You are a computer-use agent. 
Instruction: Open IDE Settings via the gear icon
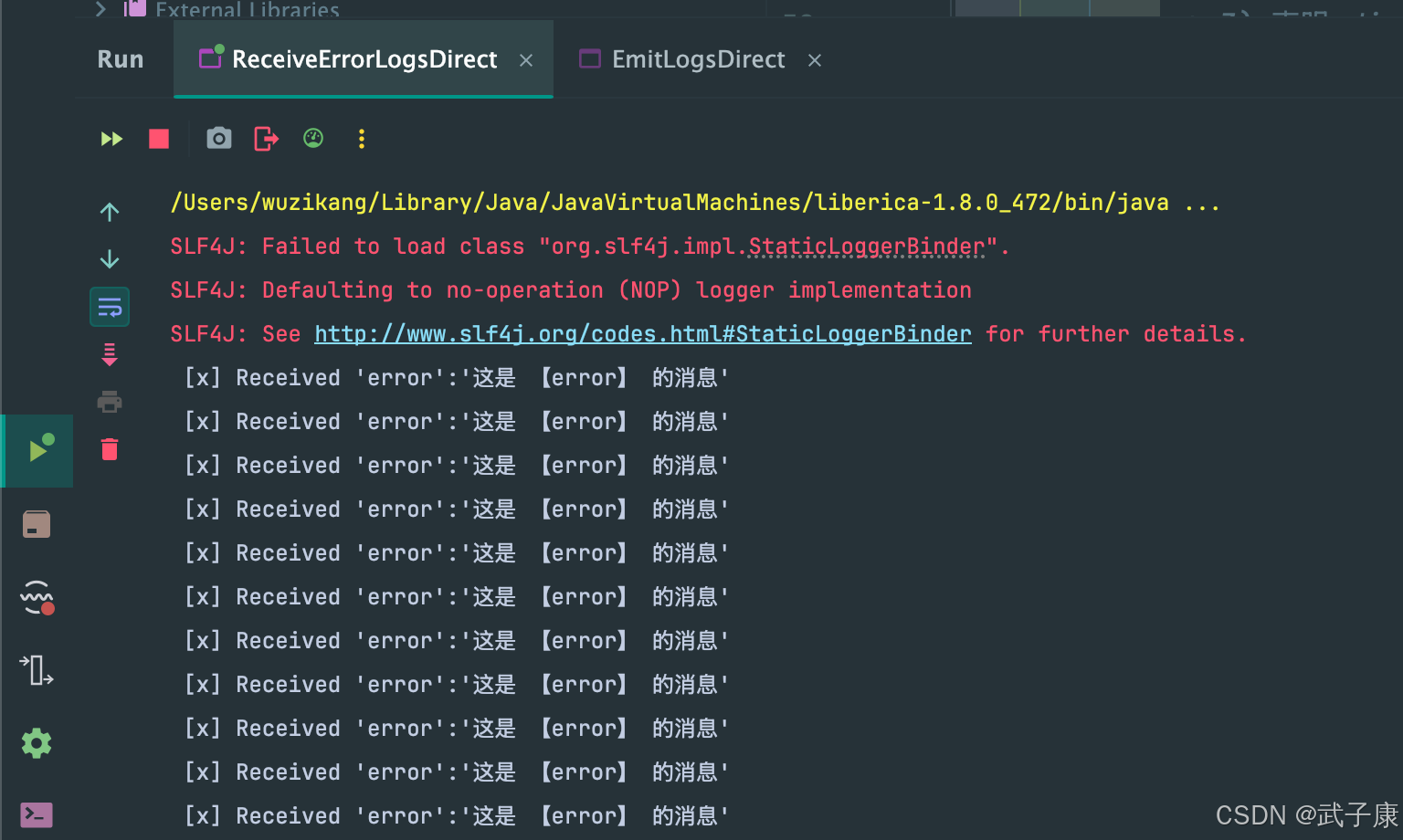[37, 742]
